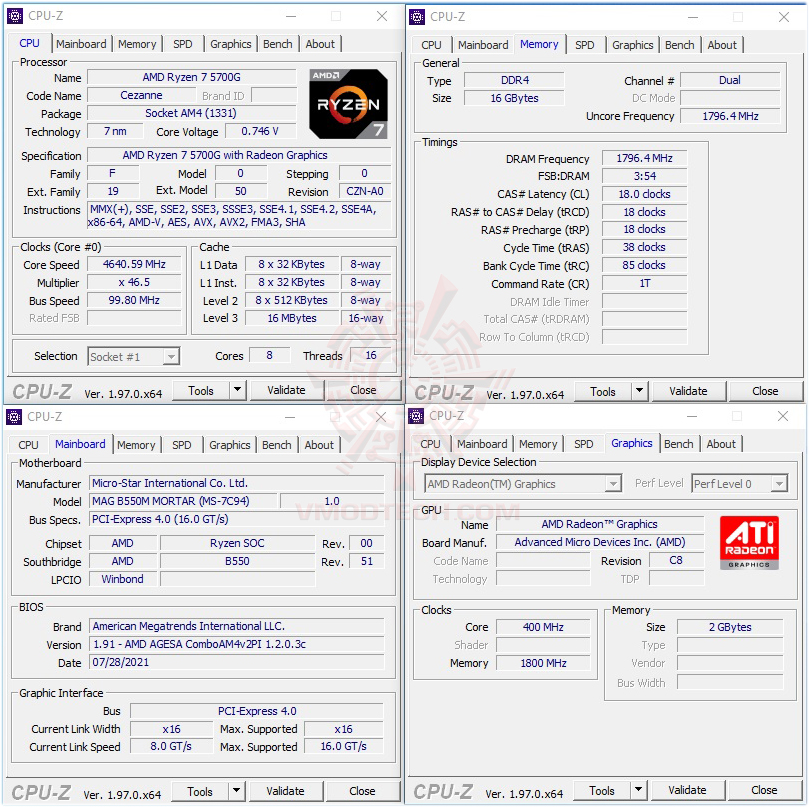Viewport: 809px width, 807px height.
Task: Switch to the SPD tab in the CPU window
Action: point(183,44)
